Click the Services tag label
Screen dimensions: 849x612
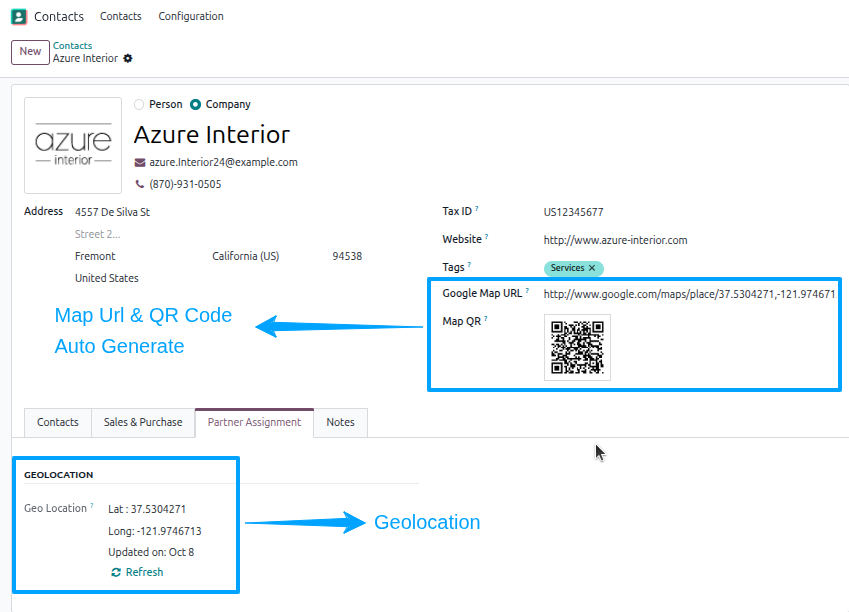pos(567,268)
